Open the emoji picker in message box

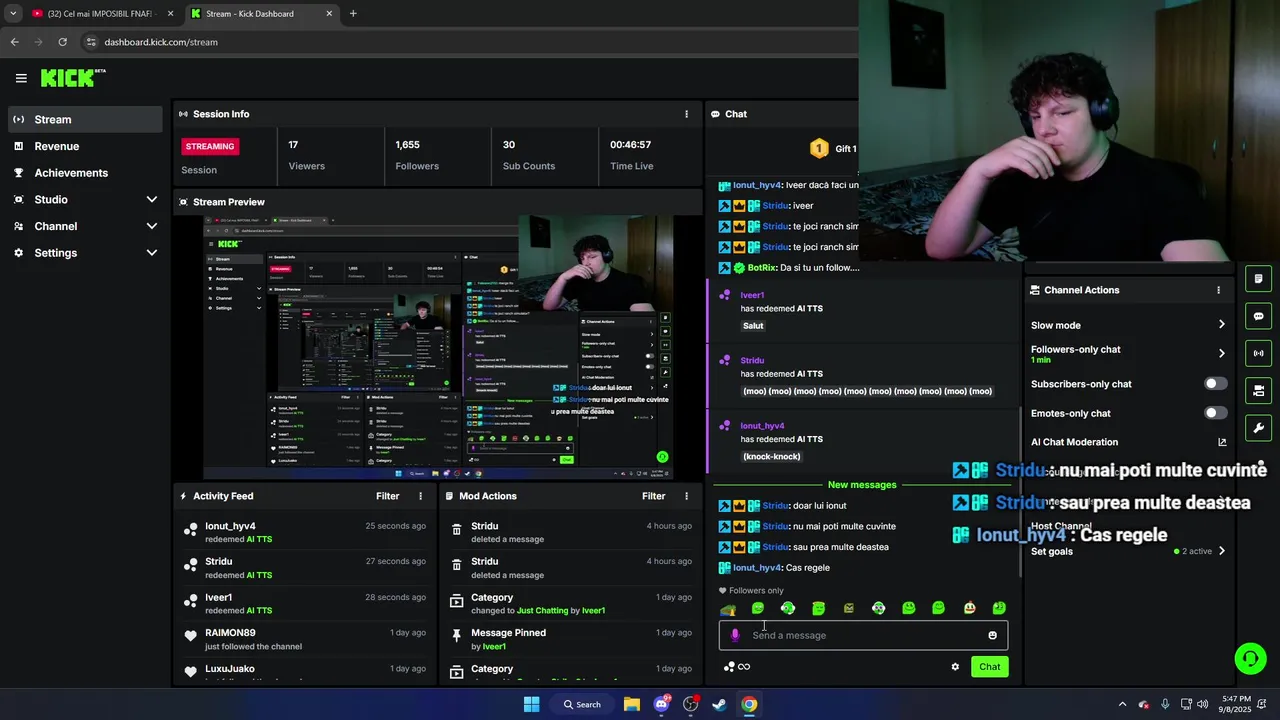(x=992, y=635)
